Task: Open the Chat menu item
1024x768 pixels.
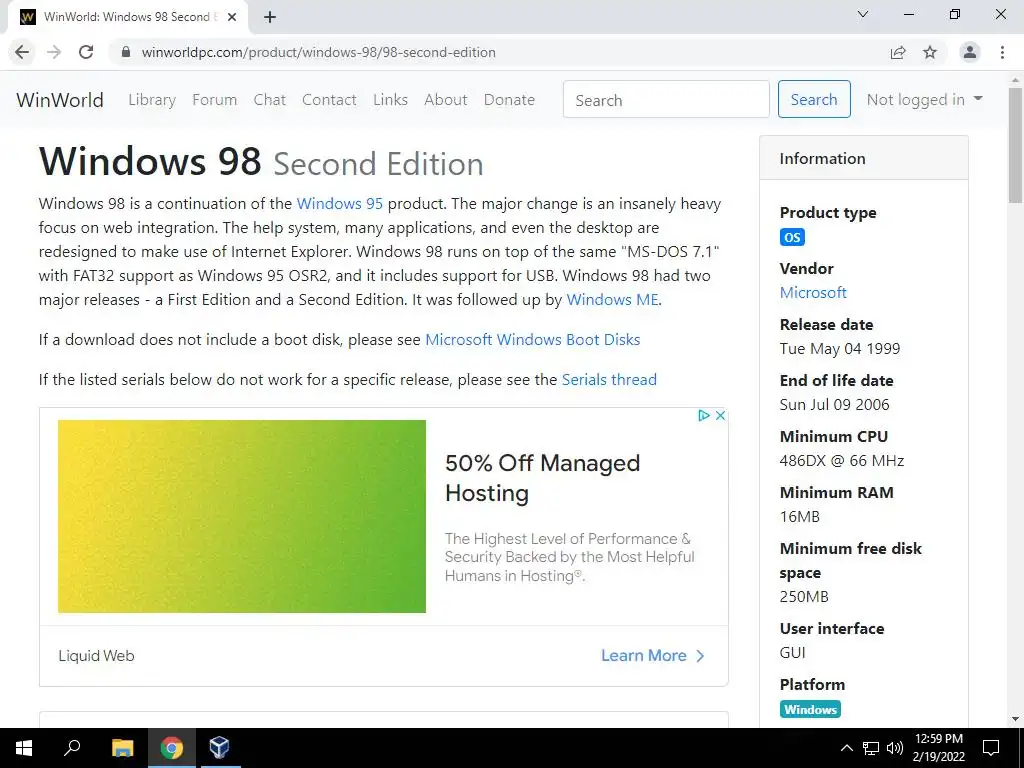Action: tap(270, 100)
